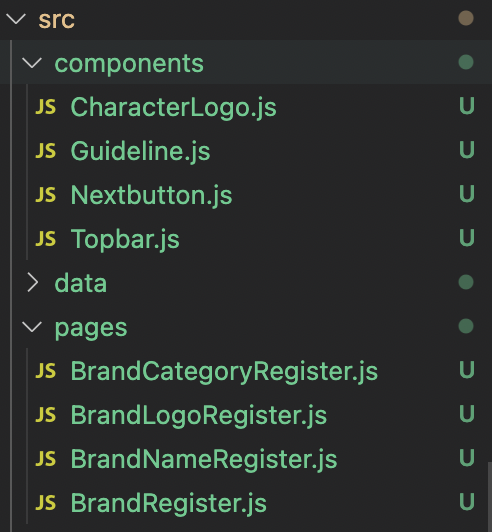Select the Guideline.js file
492x532 pixels.
tap(140, 151)
